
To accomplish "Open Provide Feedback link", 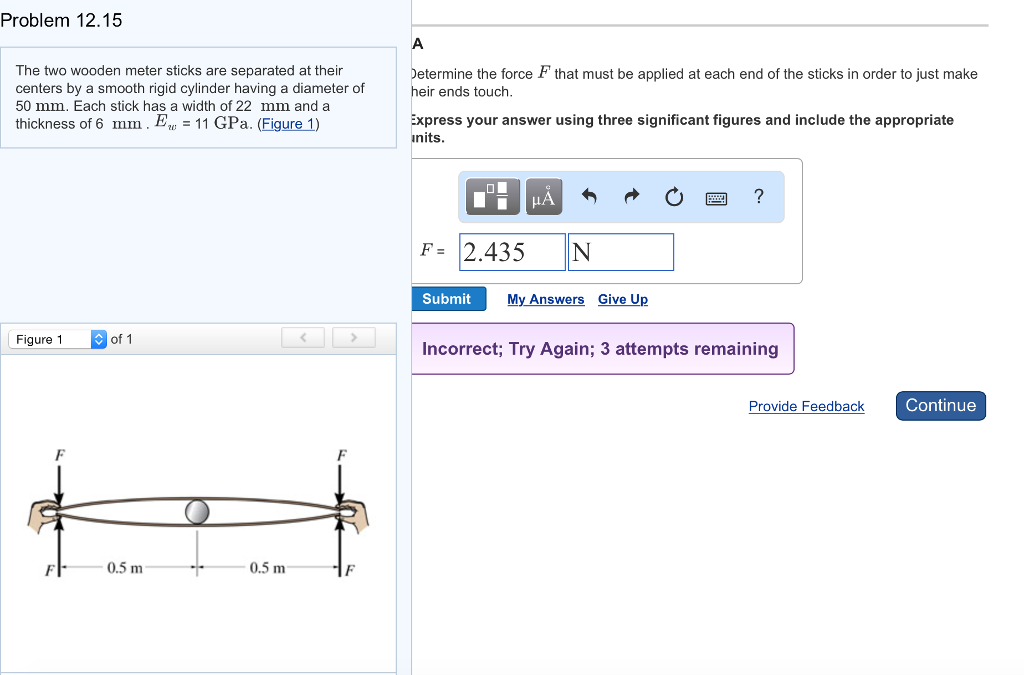I will point(807,406).
